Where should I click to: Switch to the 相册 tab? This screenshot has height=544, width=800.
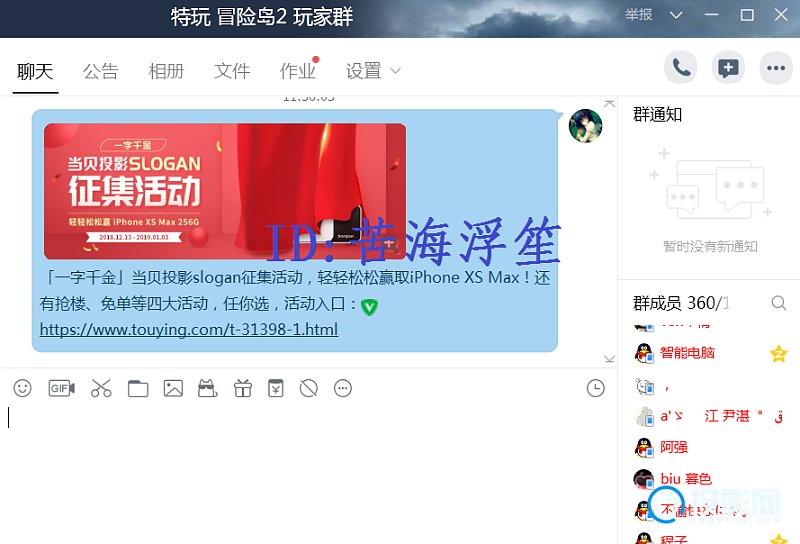166,71
